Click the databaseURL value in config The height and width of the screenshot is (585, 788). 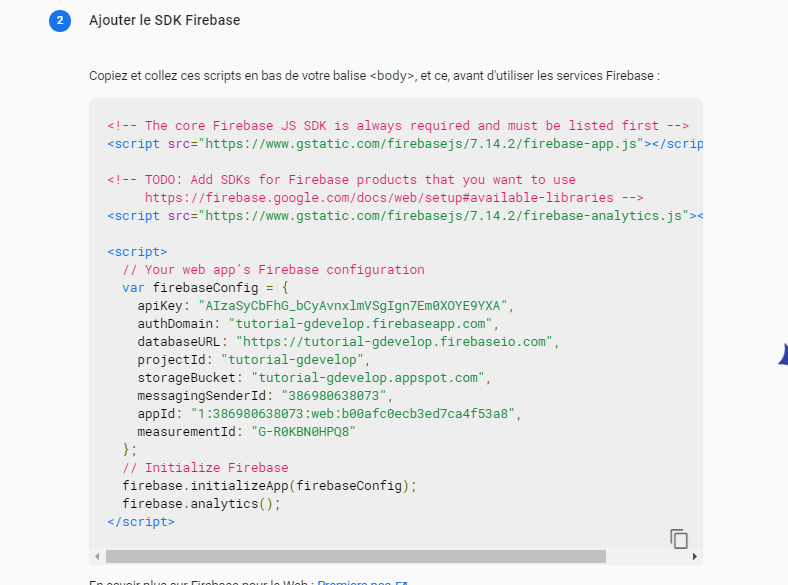396,342
